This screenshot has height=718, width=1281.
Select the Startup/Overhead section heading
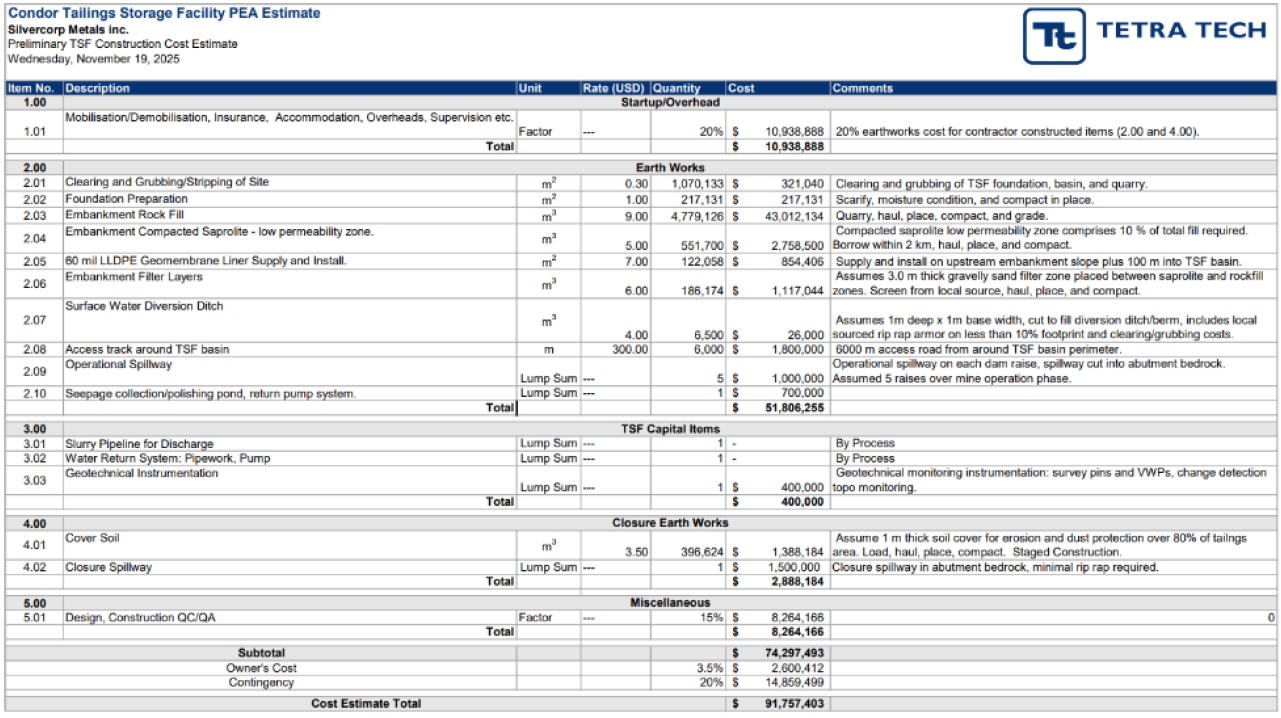(669, 102)
